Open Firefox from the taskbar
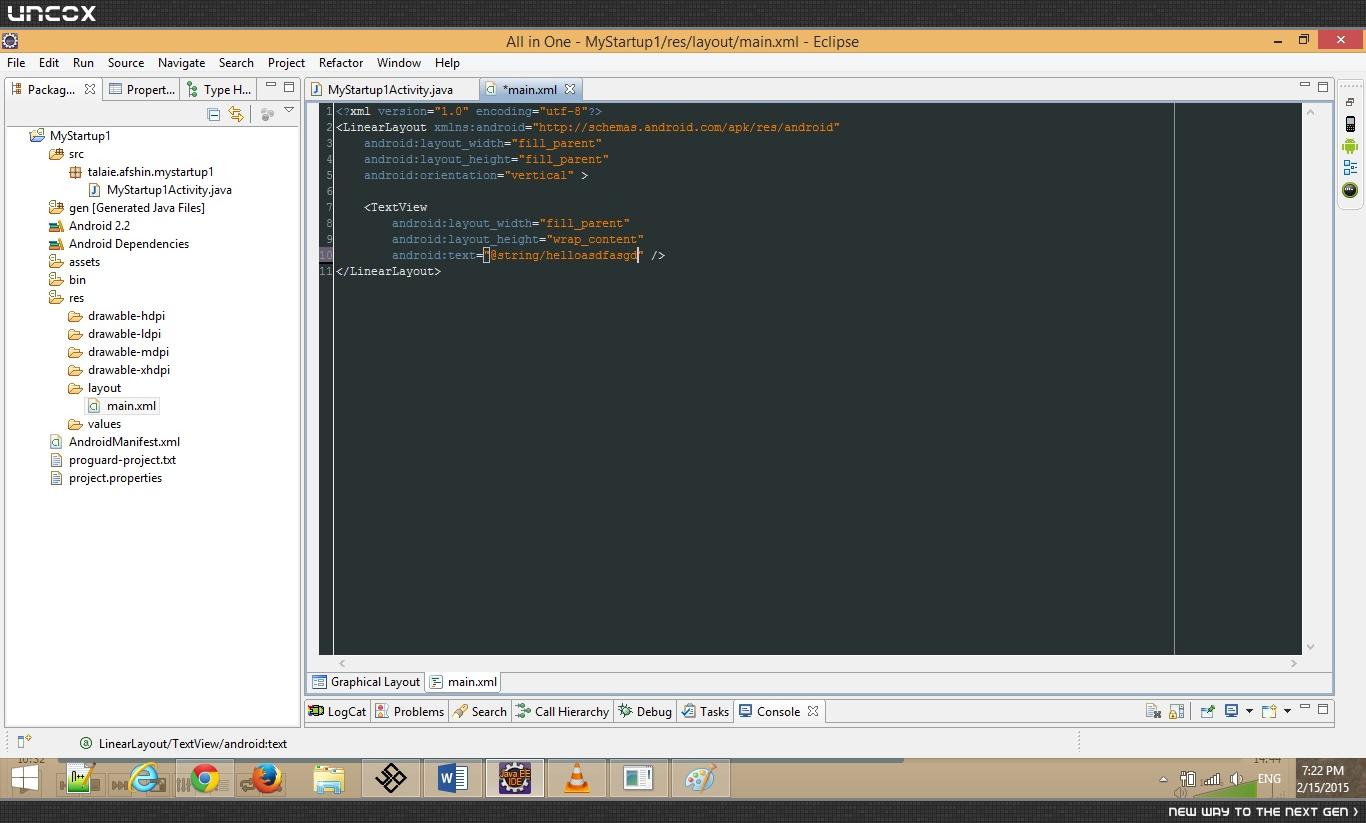Viewport: 1366px width, 823px height. (266, 778)
